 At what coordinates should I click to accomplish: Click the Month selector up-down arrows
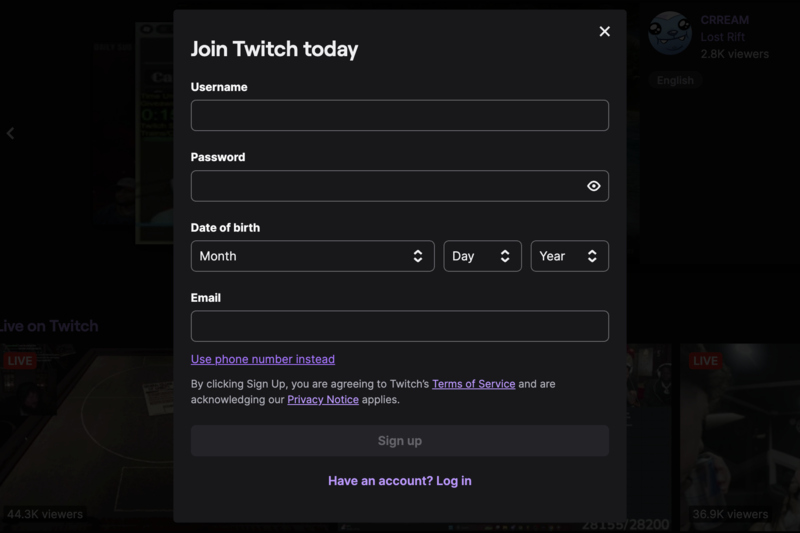(418, 256)
